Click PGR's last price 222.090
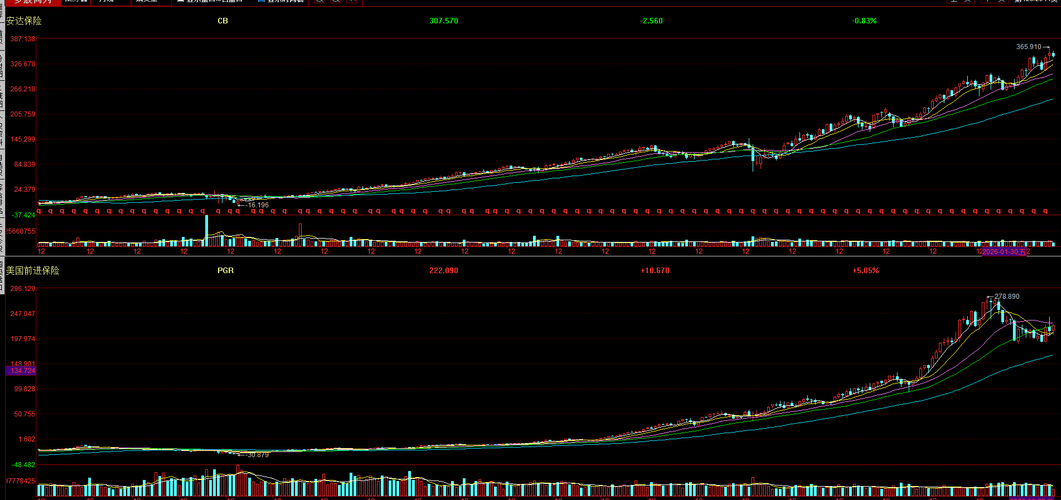Image resolution: width=1061 pixels, height=500 pixels. point(444,271)
